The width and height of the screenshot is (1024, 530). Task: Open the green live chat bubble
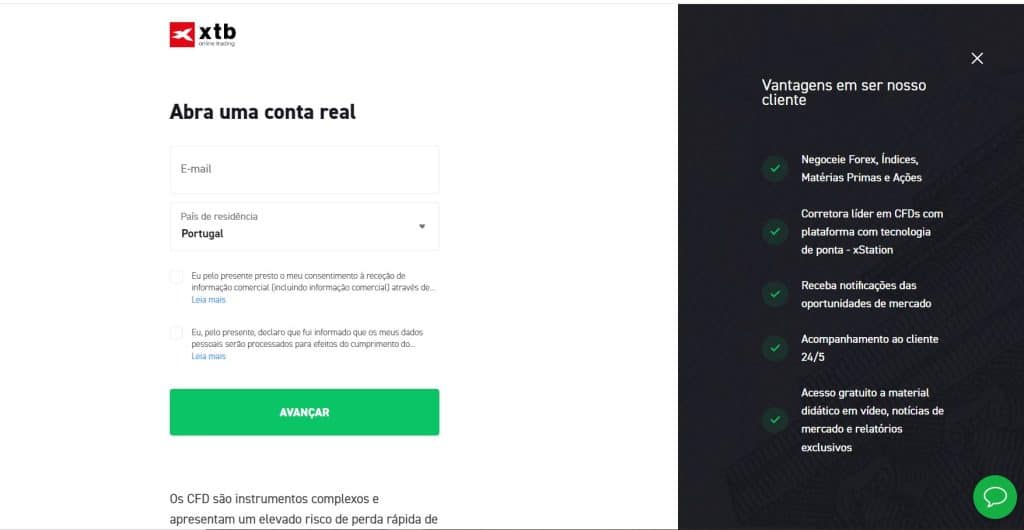point(995,497)
